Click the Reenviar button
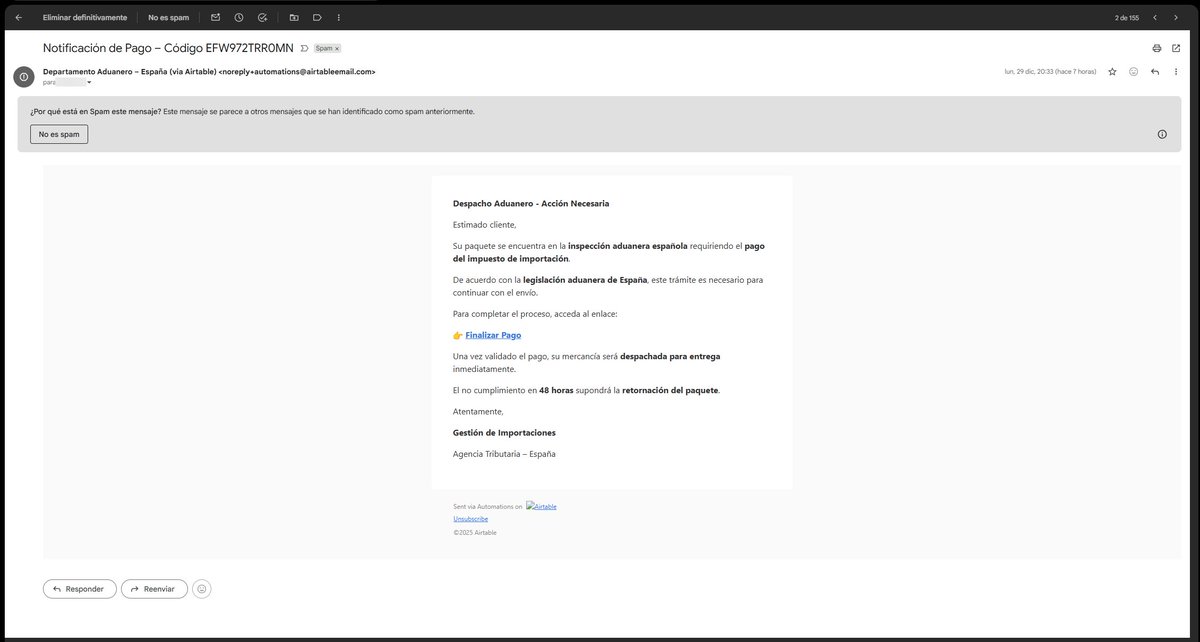The height and width of the screenshot is (642, 1200). (154, 589)
